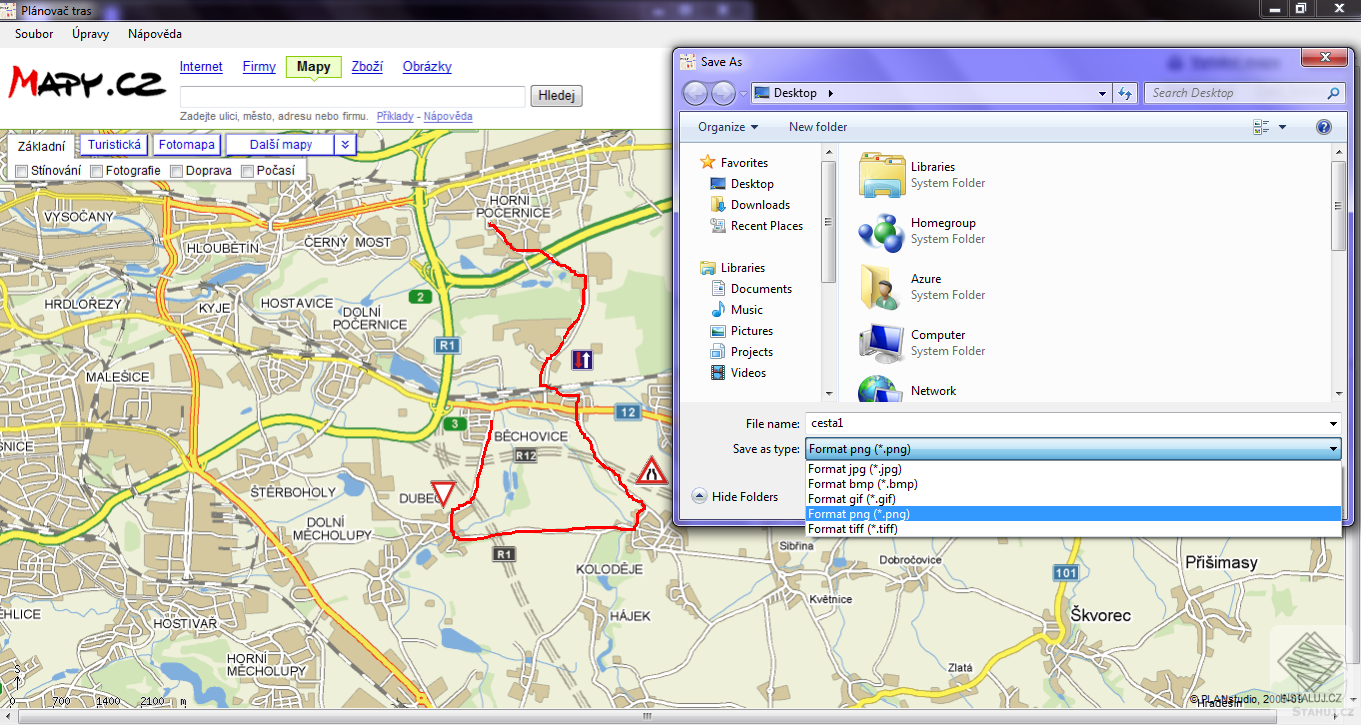This screenshot has height=725, width=1361.
Task: Click green waypoint marker number 2
Action: (x=420, y=297)
